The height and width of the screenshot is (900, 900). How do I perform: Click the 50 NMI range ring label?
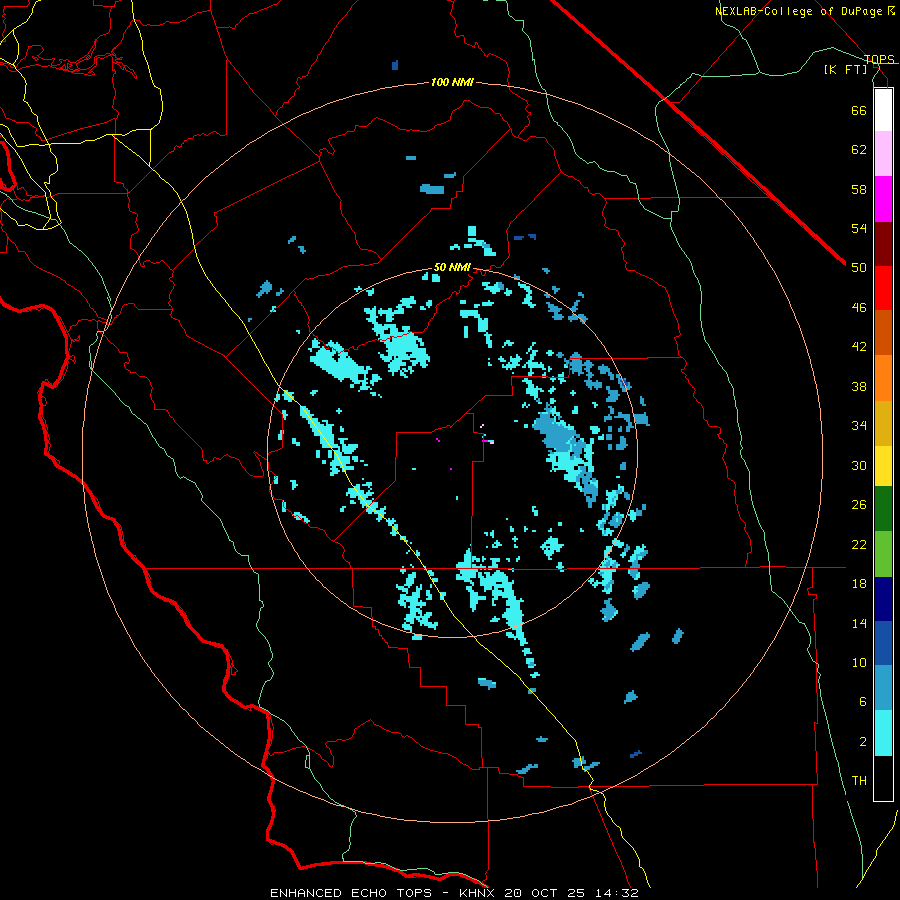pyautogui.click(x=453, y=267)
